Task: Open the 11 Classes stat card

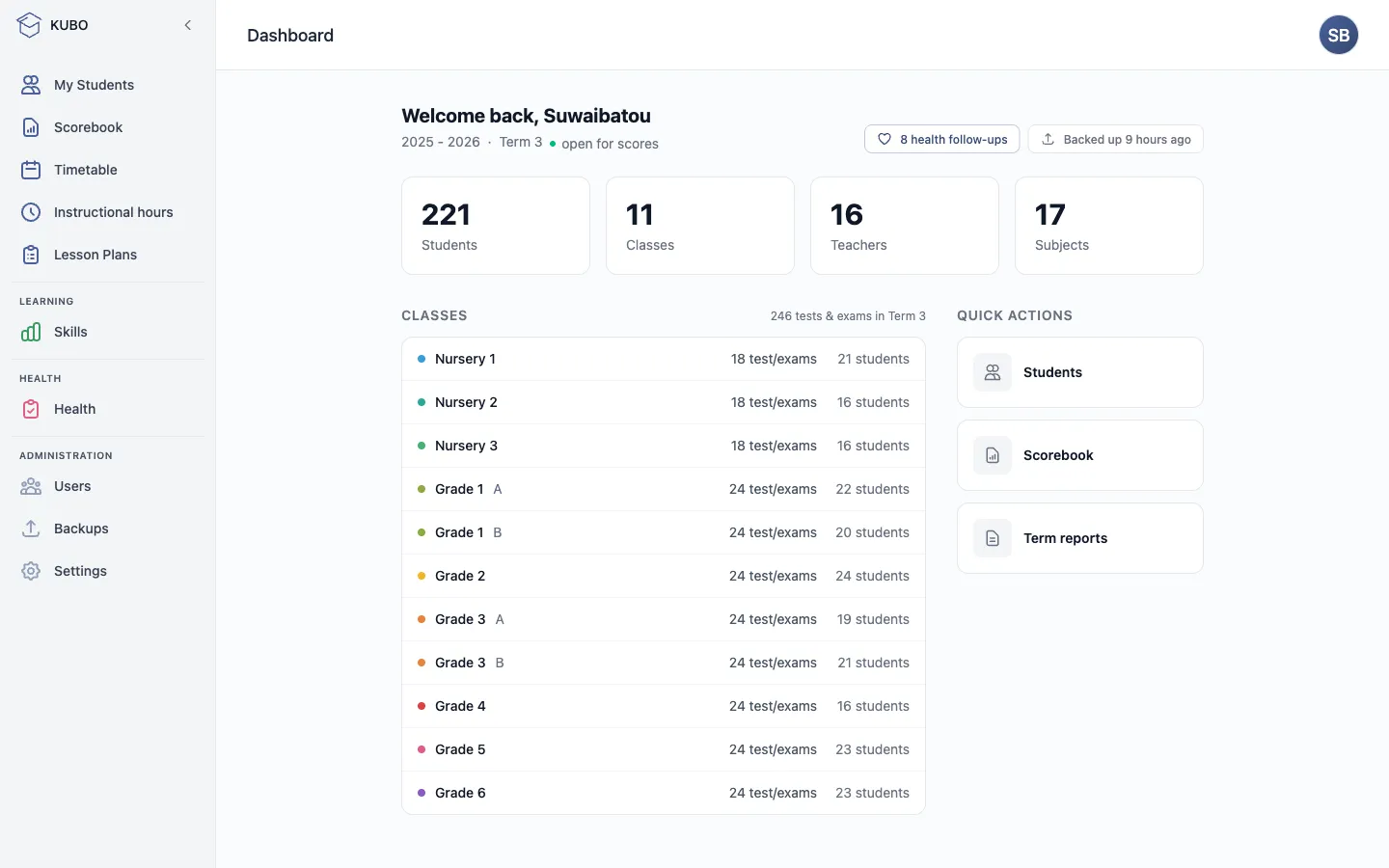Action: (700, 226)
